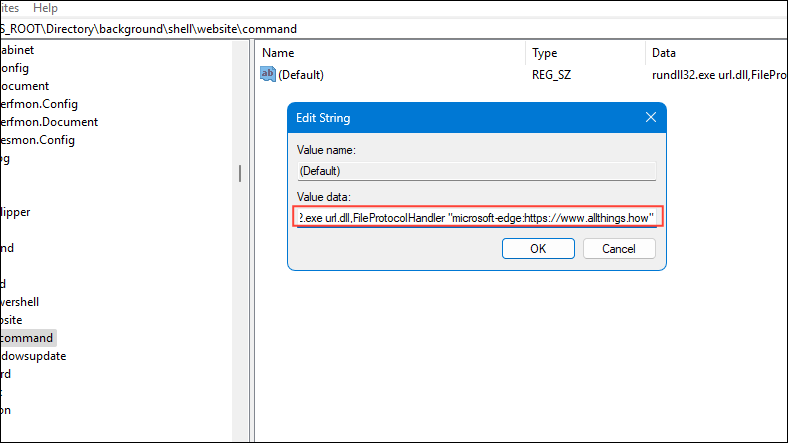Select the ocument tree key

(x=25, y=86)
